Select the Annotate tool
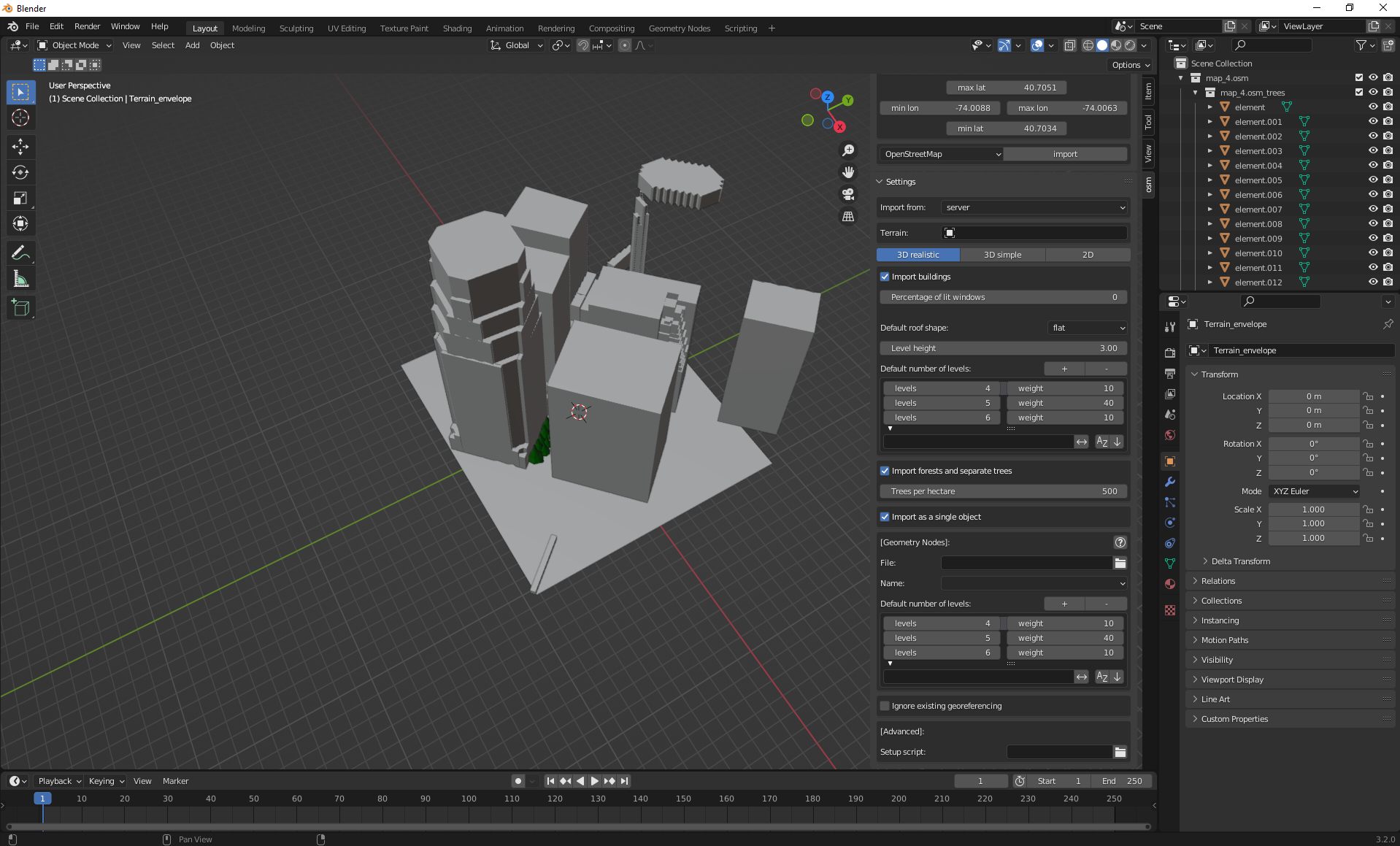Screen dimensions: 1400x846 (20, 253)
